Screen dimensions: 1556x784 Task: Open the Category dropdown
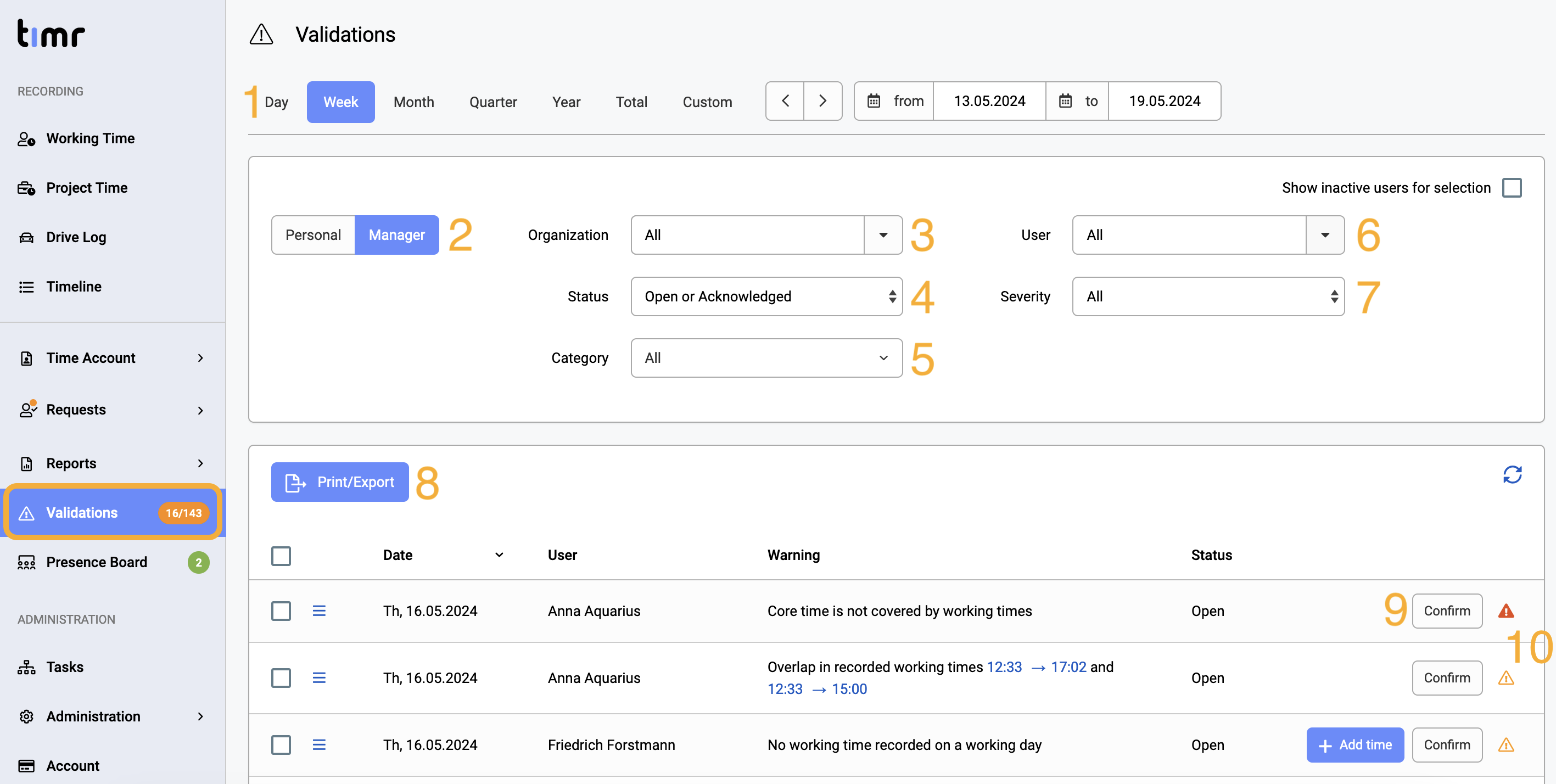pyautogui.click(x=766, y=358)
